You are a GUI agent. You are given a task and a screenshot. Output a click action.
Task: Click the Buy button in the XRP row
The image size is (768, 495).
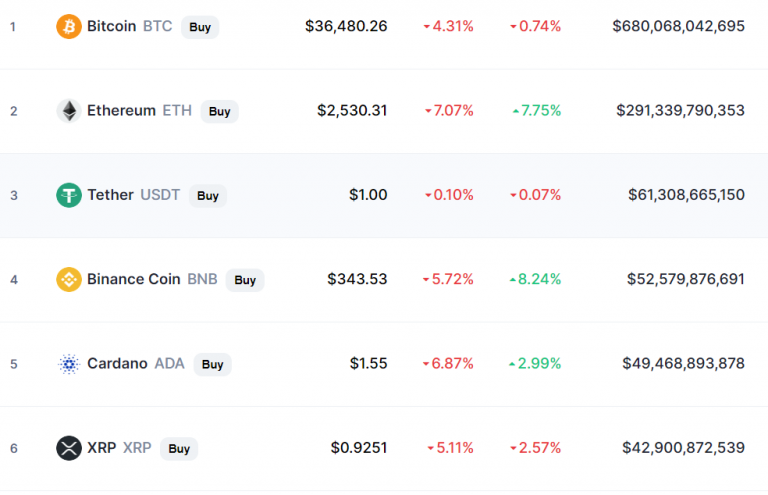pos(179,448)
